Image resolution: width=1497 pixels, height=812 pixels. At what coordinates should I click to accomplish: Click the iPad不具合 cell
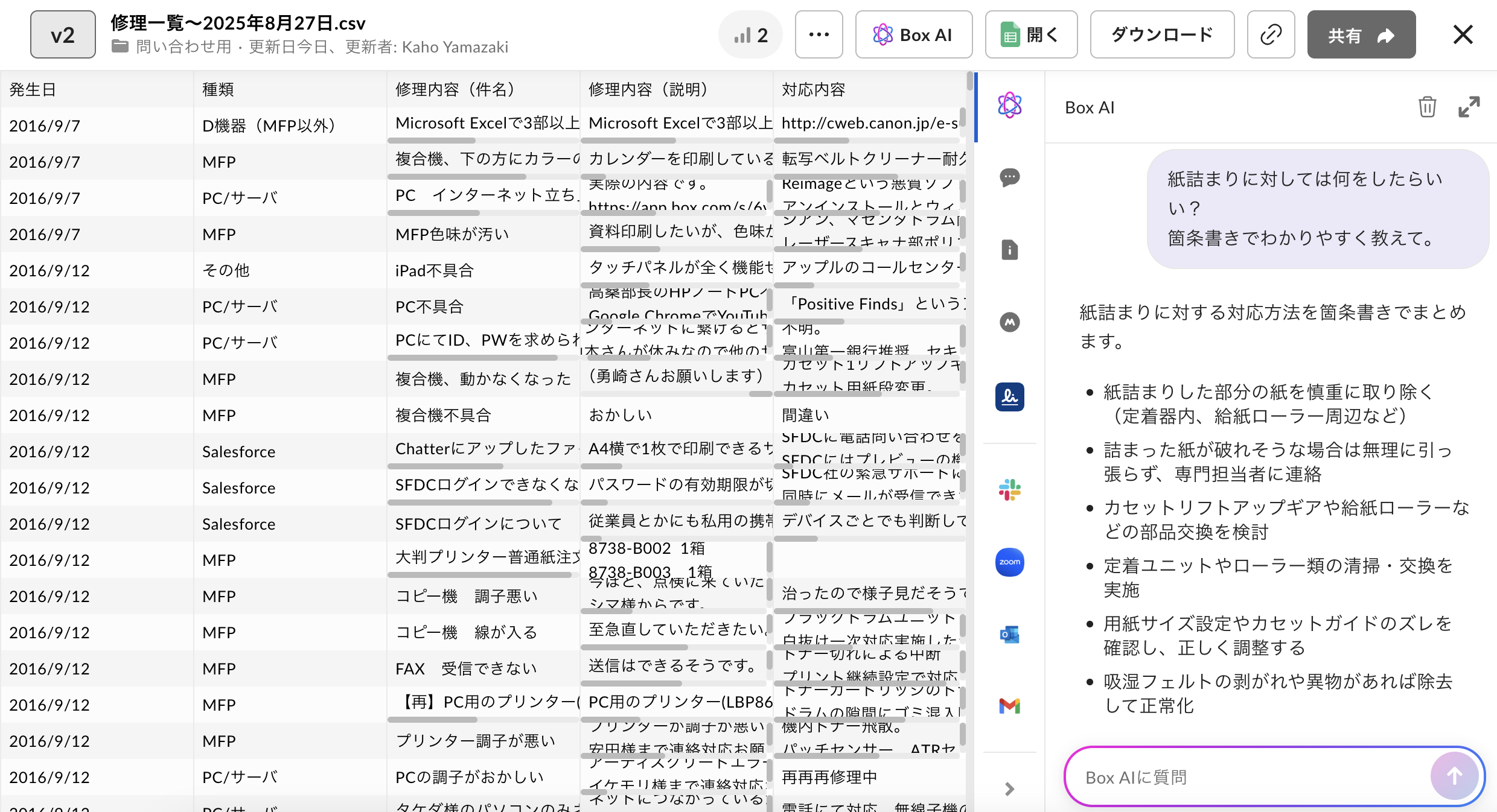click(483, 270)
